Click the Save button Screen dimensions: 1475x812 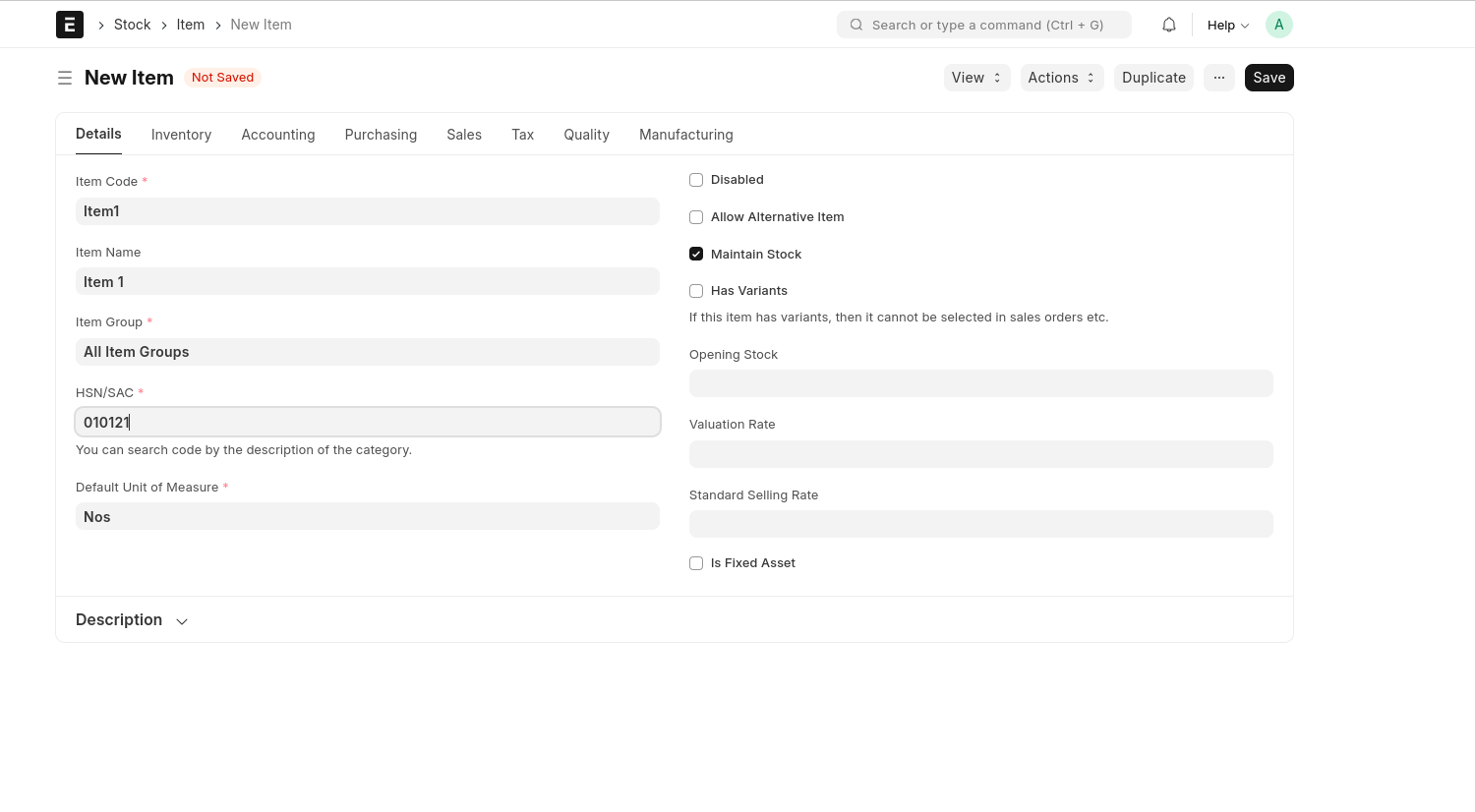coord(1268,78)
